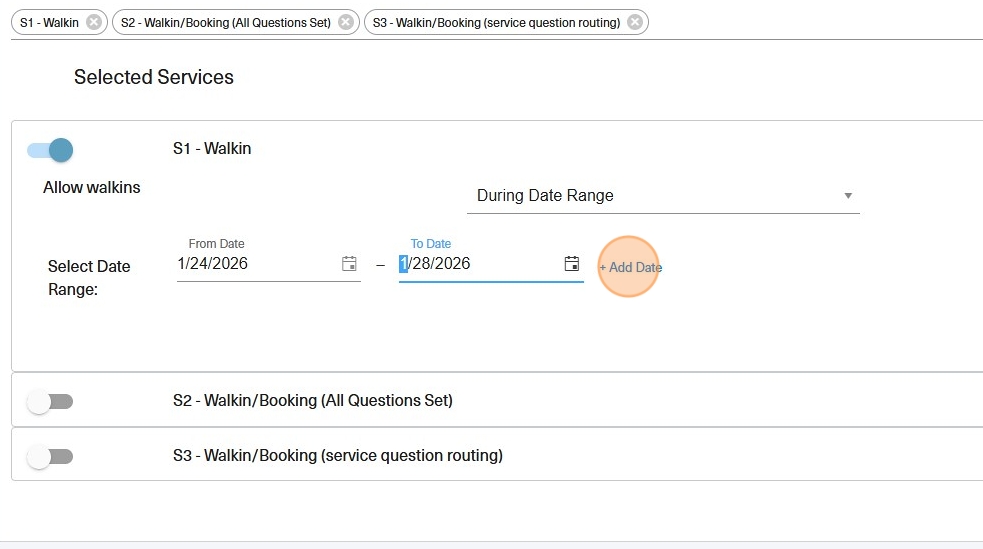
Task: Click the To Date field showing 1/28/2026
Action: coord(477,264)
